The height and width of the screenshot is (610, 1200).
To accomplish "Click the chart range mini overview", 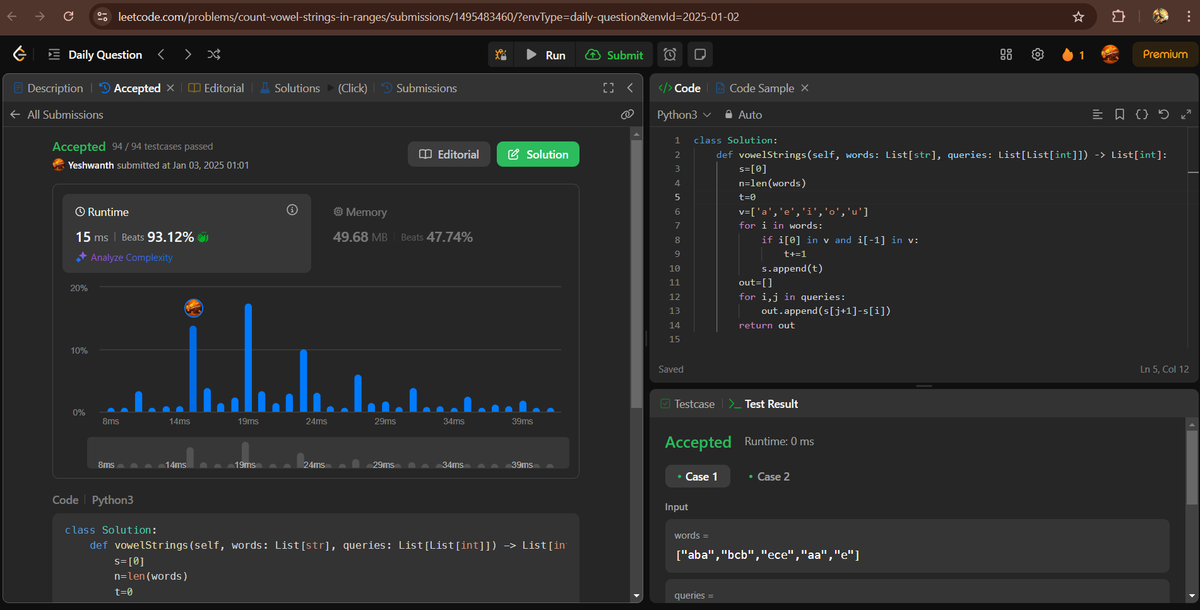I will tap(328, 454).
